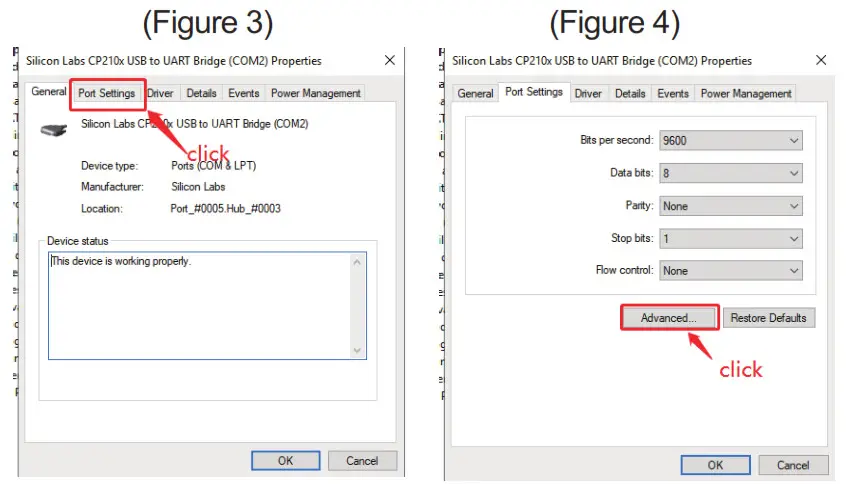Image resolution: width=846 pixels, height=494 pixels.
Task: Click Figure 4 window title text
Action: tap(602, 60)
